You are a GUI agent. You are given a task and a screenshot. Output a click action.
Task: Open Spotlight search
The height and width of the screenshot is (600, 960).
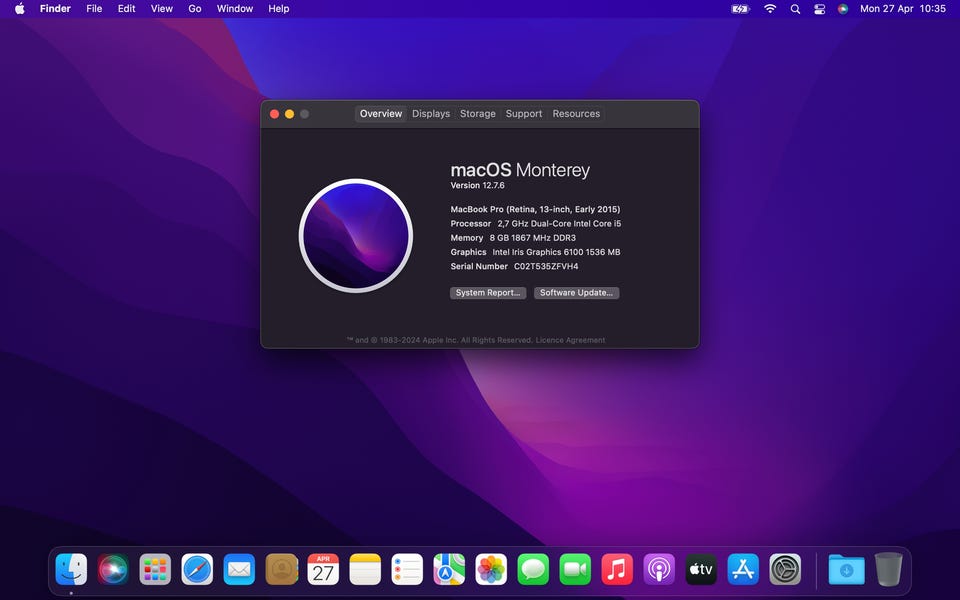click(795, 9)
